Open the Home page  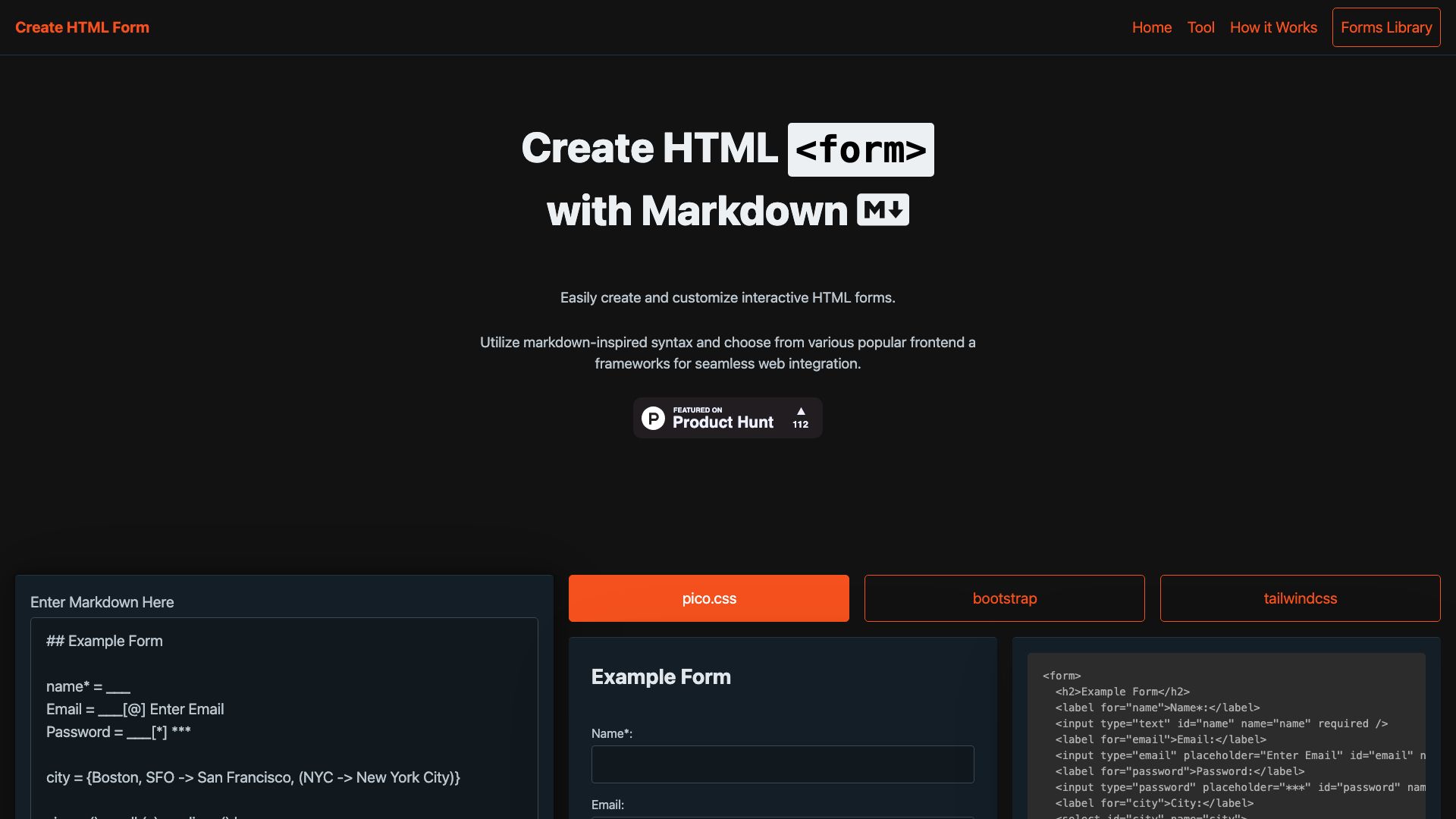(1151, 27)
